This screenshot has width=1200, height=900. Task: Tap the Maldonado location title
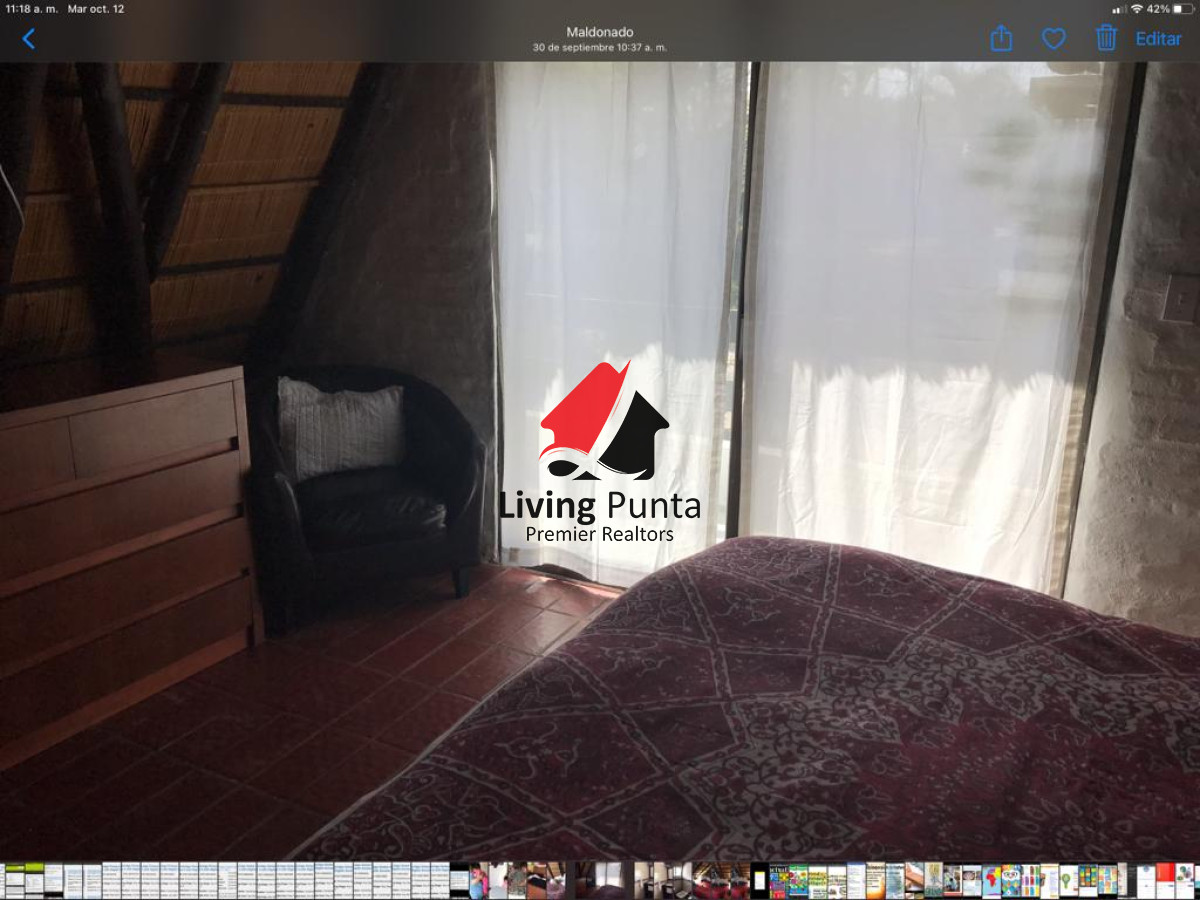[599, 32]
